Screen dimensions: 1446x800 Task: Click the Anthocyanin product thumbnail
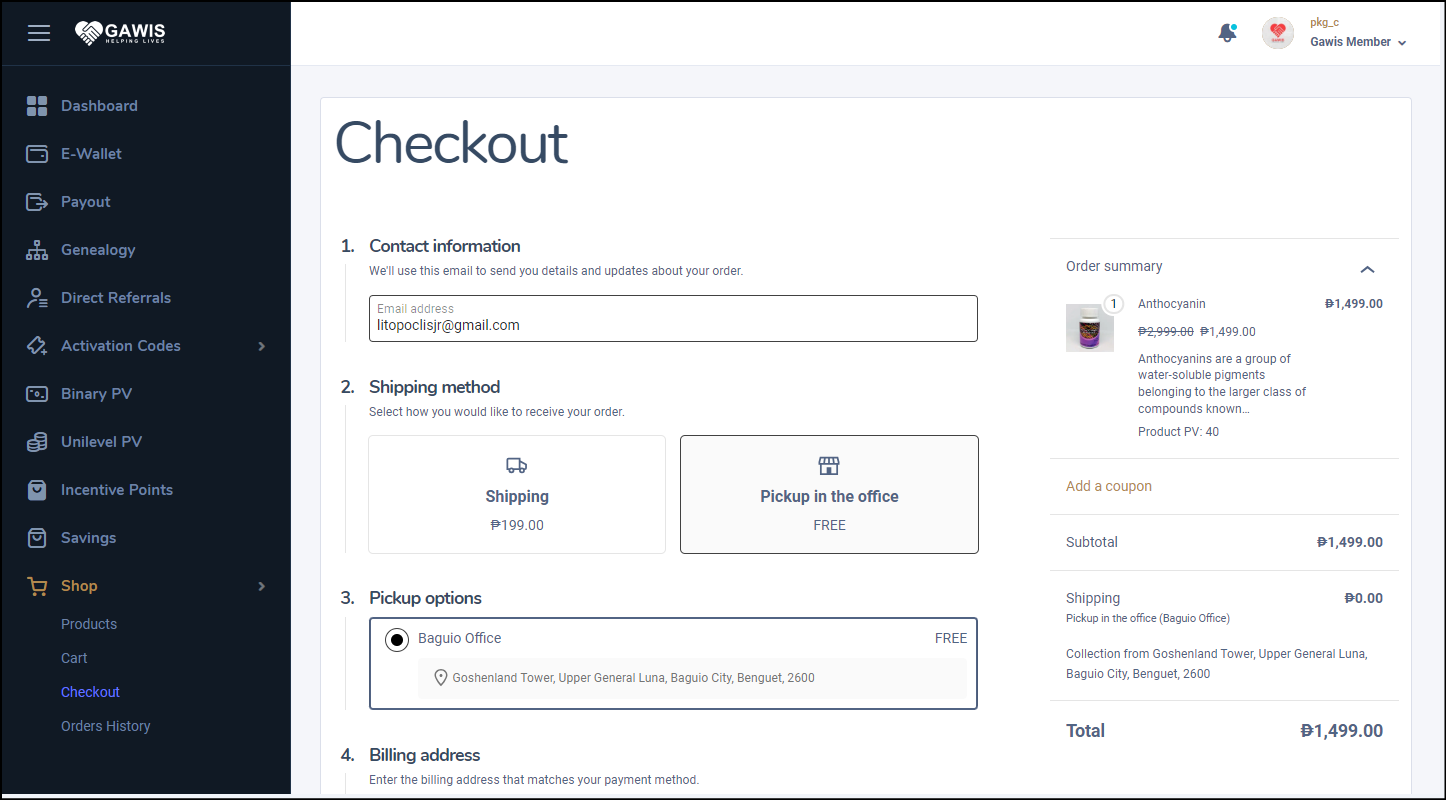pyautogui.click(x=1089, y=328)
